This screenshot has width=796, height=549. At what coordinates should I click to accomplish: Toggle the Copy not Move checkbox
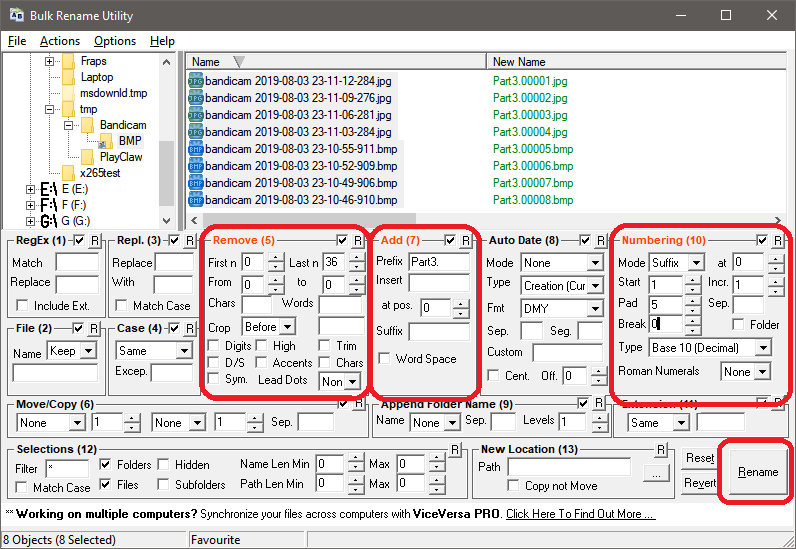point(514,486)
